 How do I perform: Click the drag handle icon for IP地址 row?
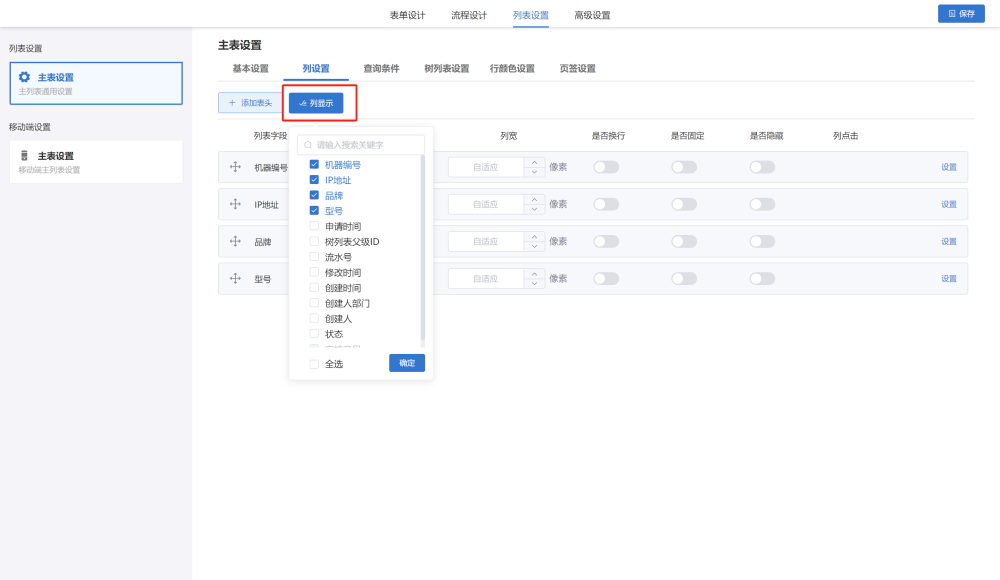(x=236, y=204)
